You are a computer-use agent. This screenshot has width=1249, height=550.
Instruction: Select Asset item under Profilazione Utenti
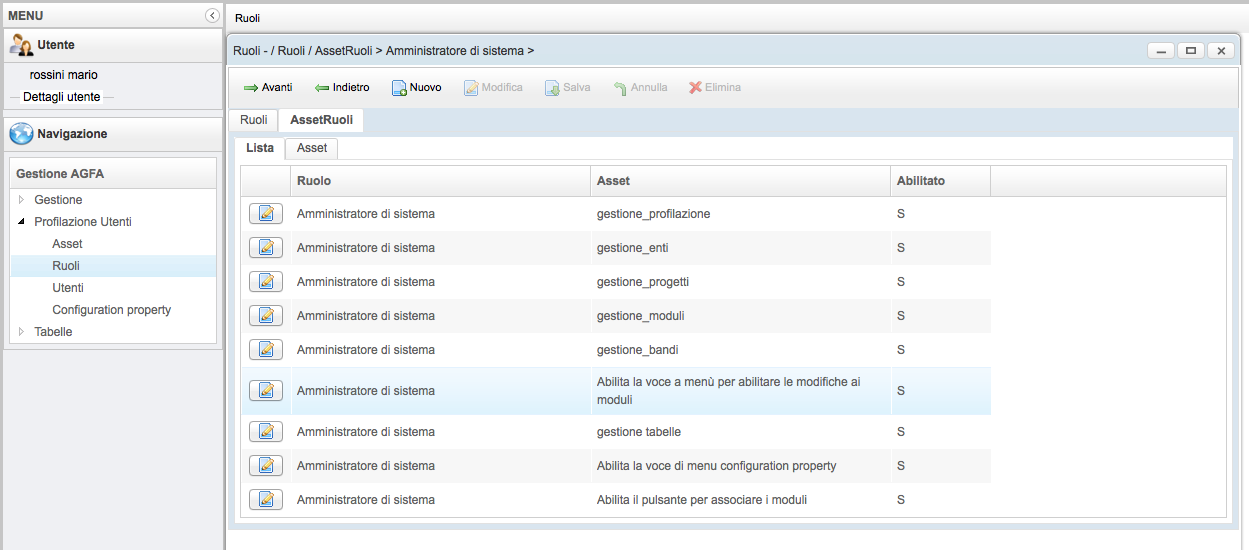[67, 244]
